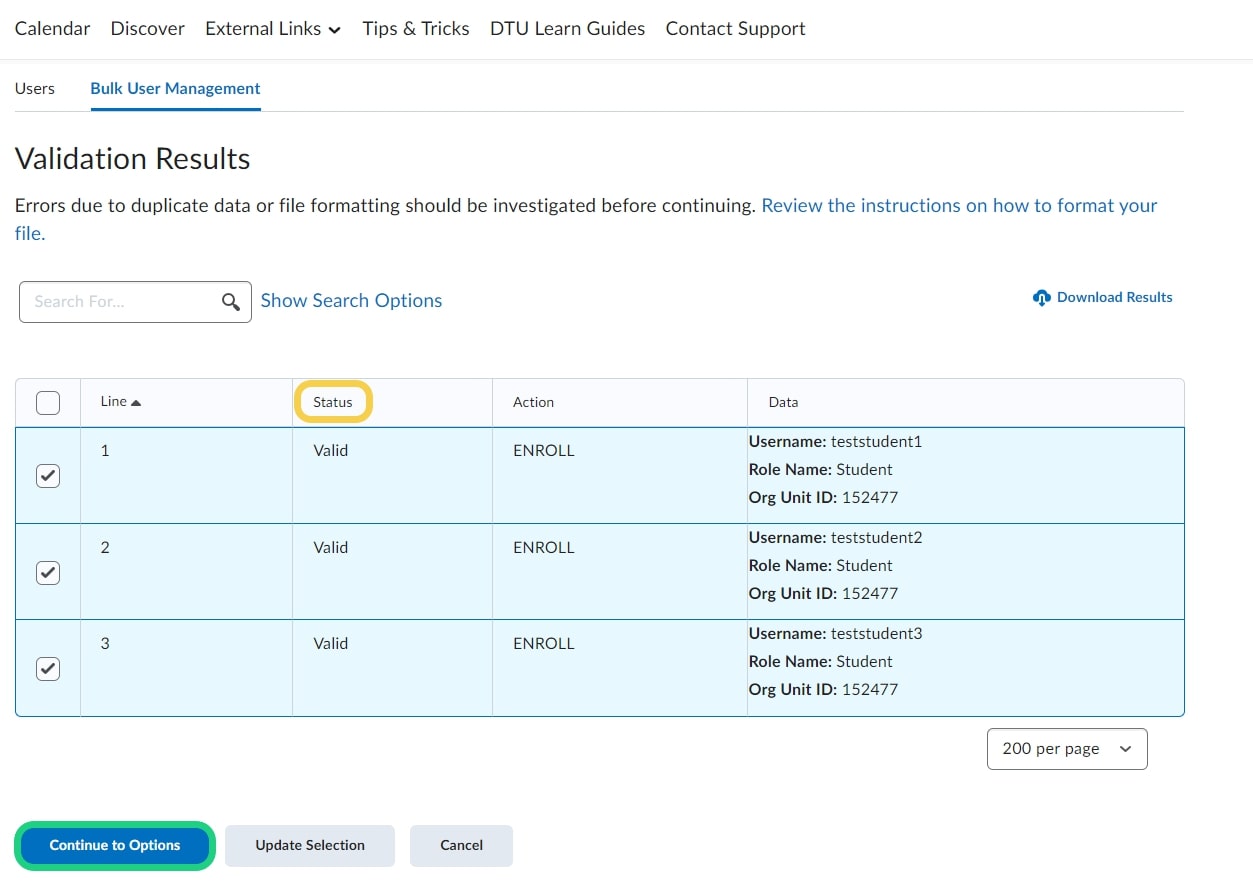Open DTU Learn Guides
Screen dimensions: 1253x882
(567, 29)
